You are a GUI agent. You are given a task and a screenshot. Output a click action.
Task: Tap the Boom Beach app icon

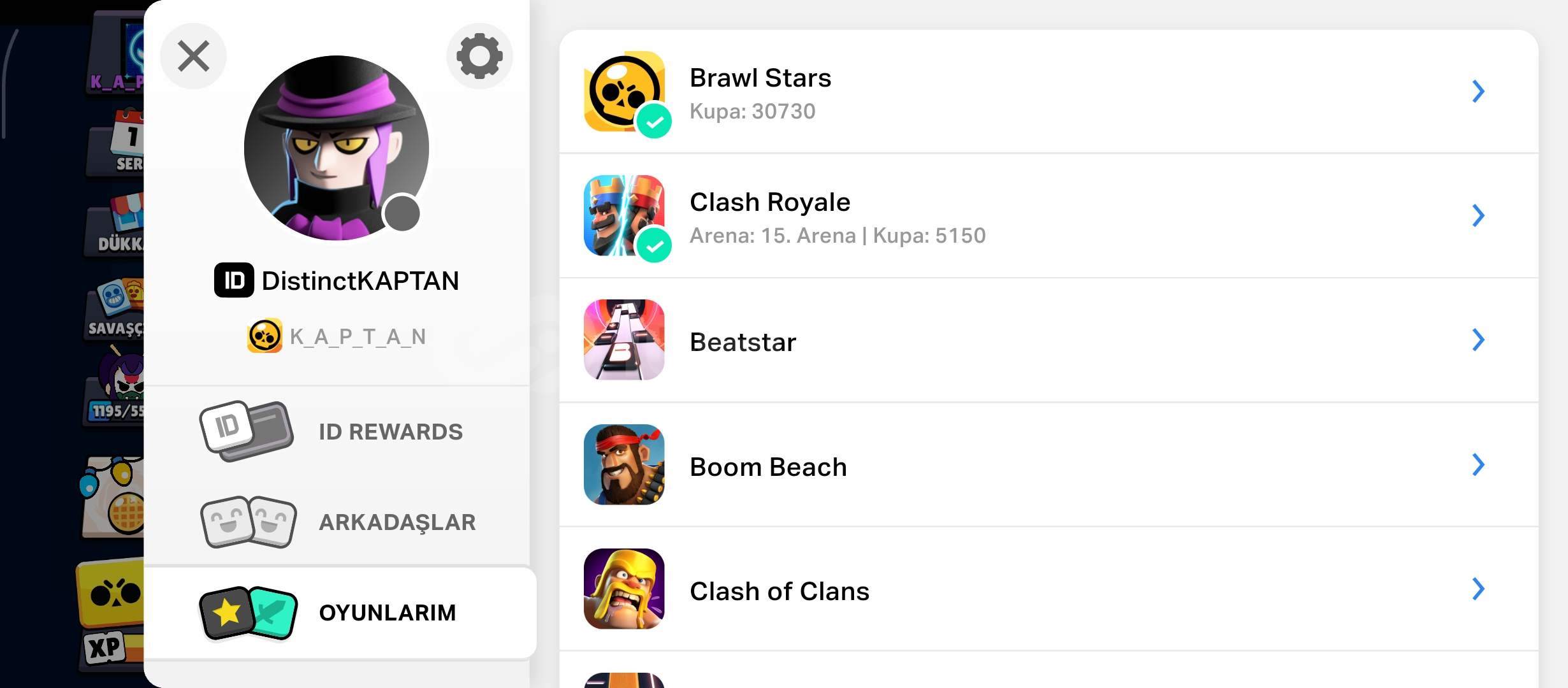tap(624, 464)
